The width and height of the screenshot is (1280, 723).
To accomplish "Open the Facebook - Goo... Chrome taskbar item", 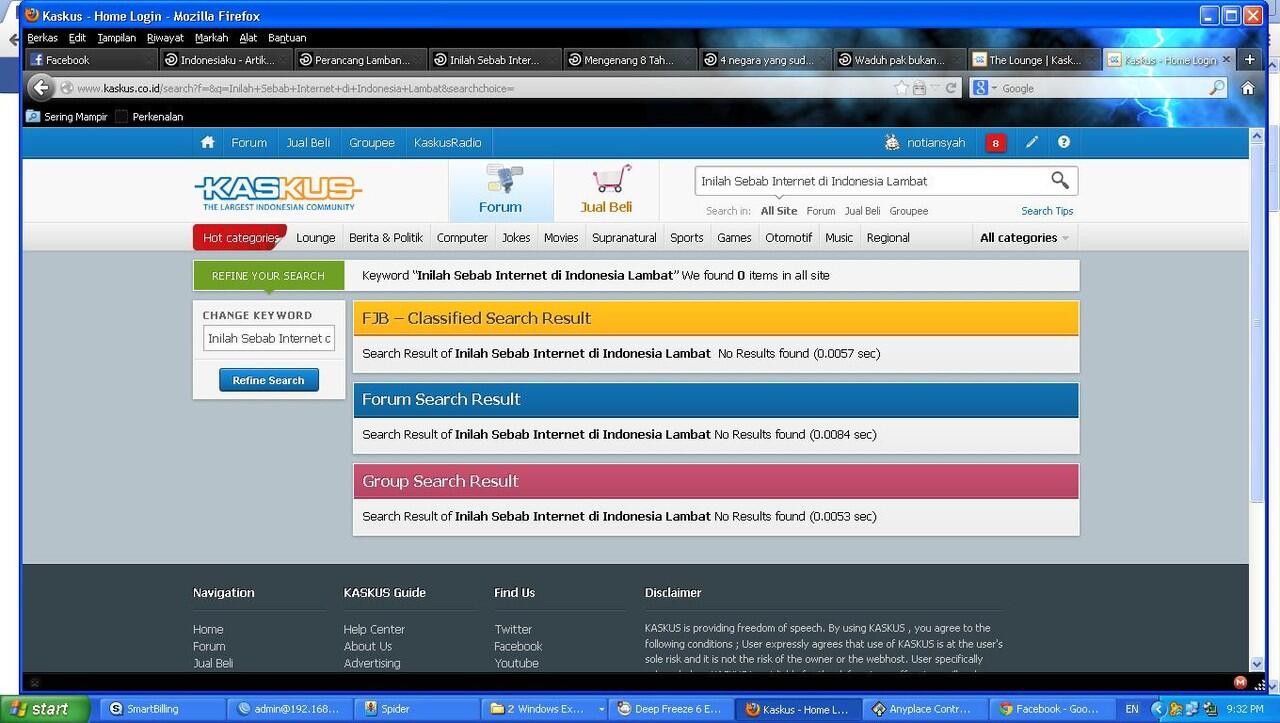I will tap(1054, 709).
